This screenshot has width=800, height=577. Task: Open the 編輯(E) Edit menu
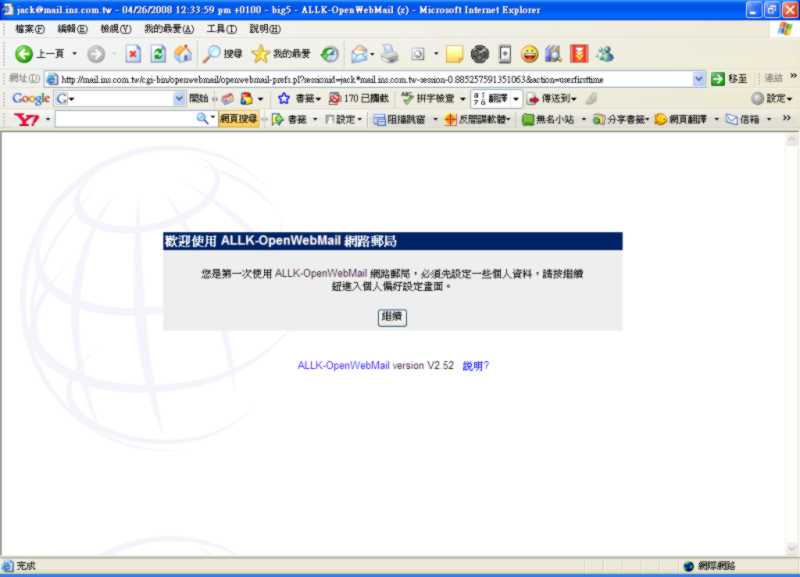coord(72,29)
